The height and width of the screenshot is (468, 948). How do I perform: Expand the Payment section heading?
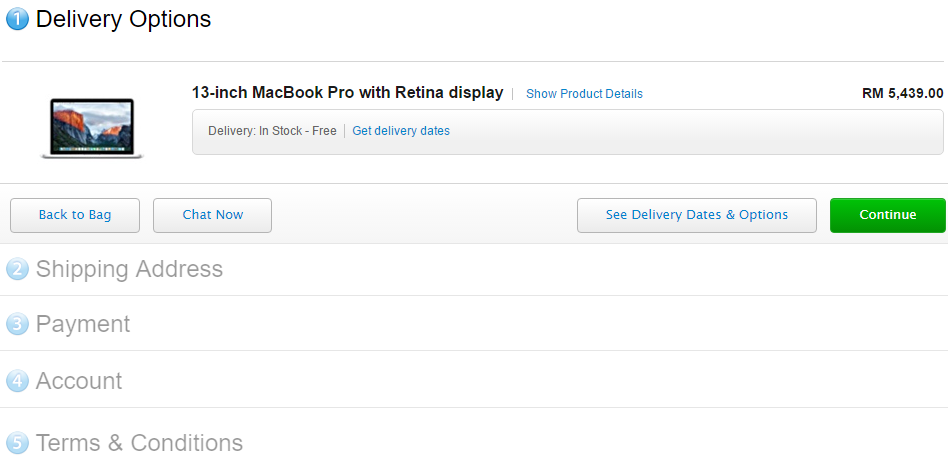coord(83,324)
